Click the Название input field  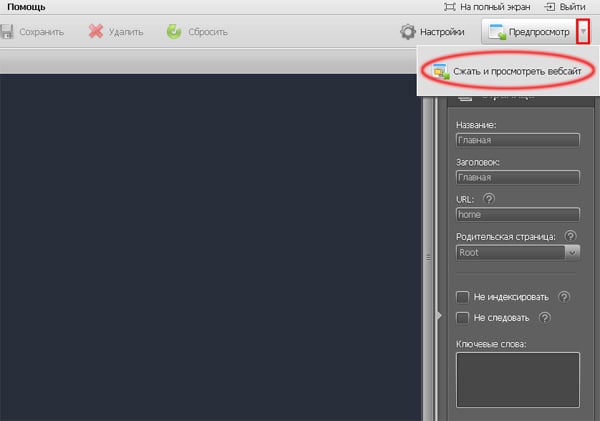point(517,141)
